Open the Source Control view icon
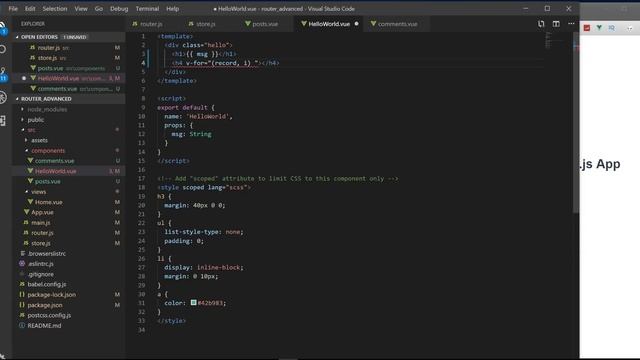This screenshot has width=640, height=360. tap(3, 74)
